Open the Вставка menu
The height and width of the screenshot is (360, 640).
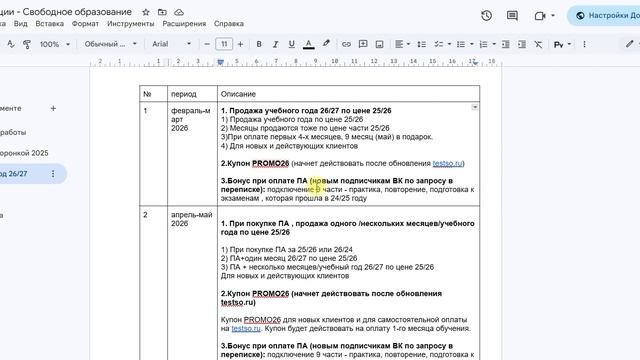coord(49,24)
